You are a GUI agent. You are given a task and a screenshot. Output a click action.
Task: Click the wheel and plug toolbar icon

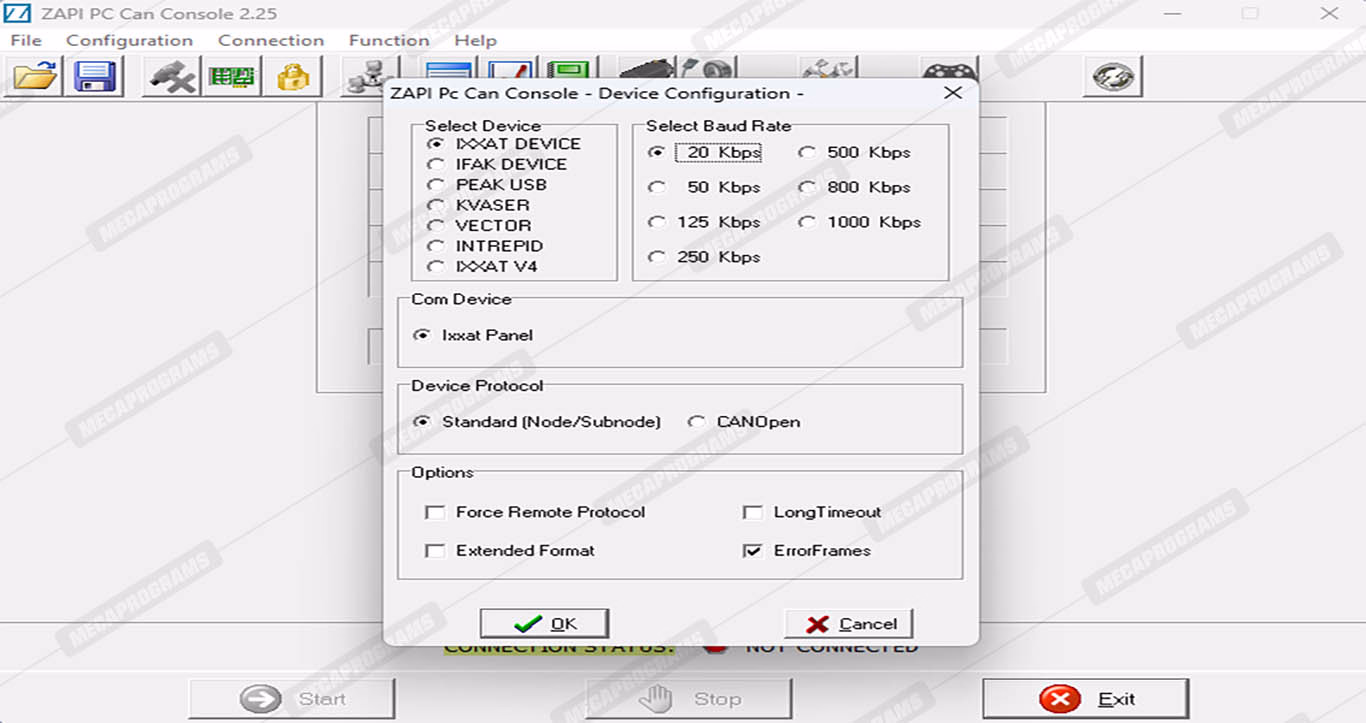tap(708, 68)
